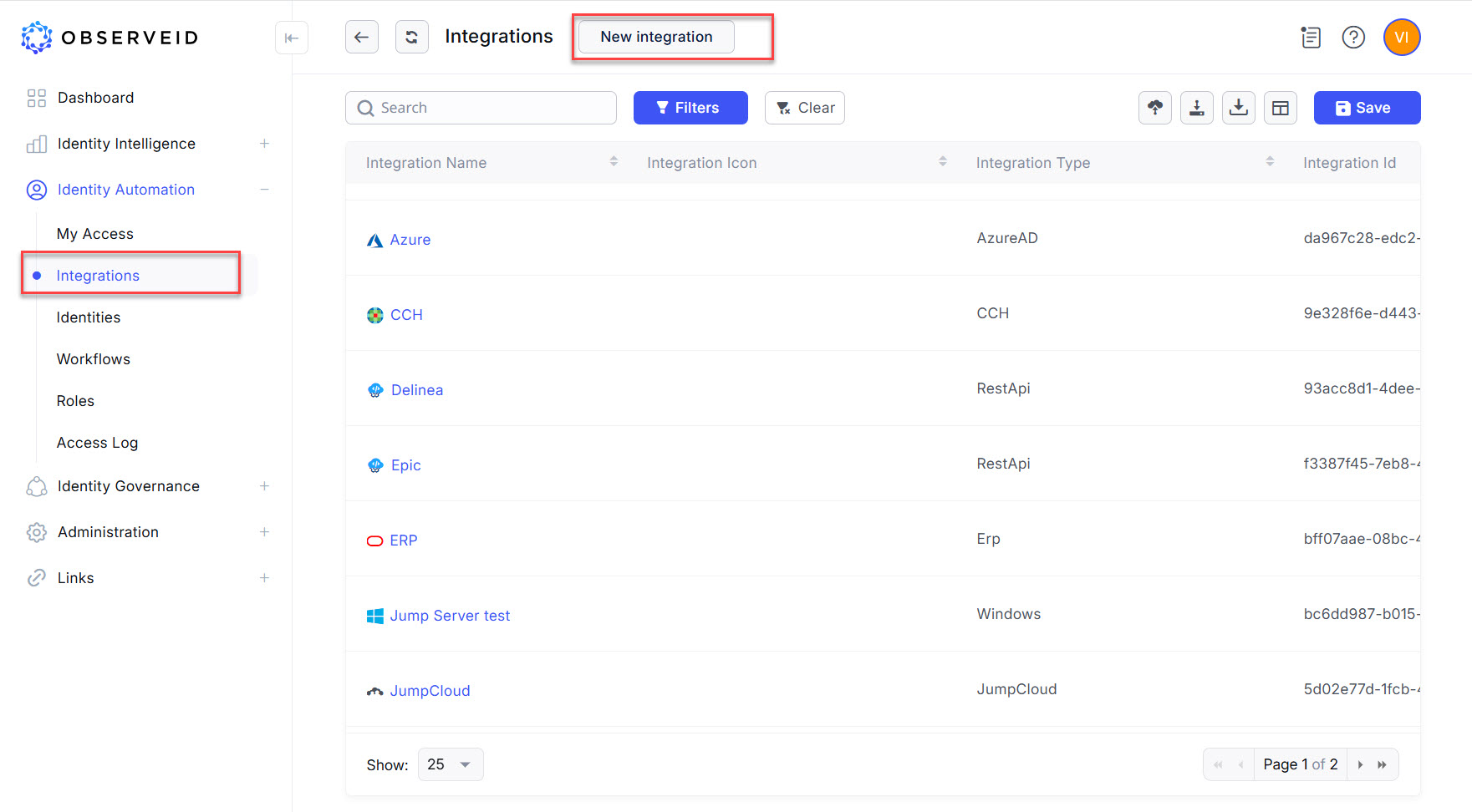Click inside the Search field
This screenshot has height=812, width=1472.
coord(481,107)
